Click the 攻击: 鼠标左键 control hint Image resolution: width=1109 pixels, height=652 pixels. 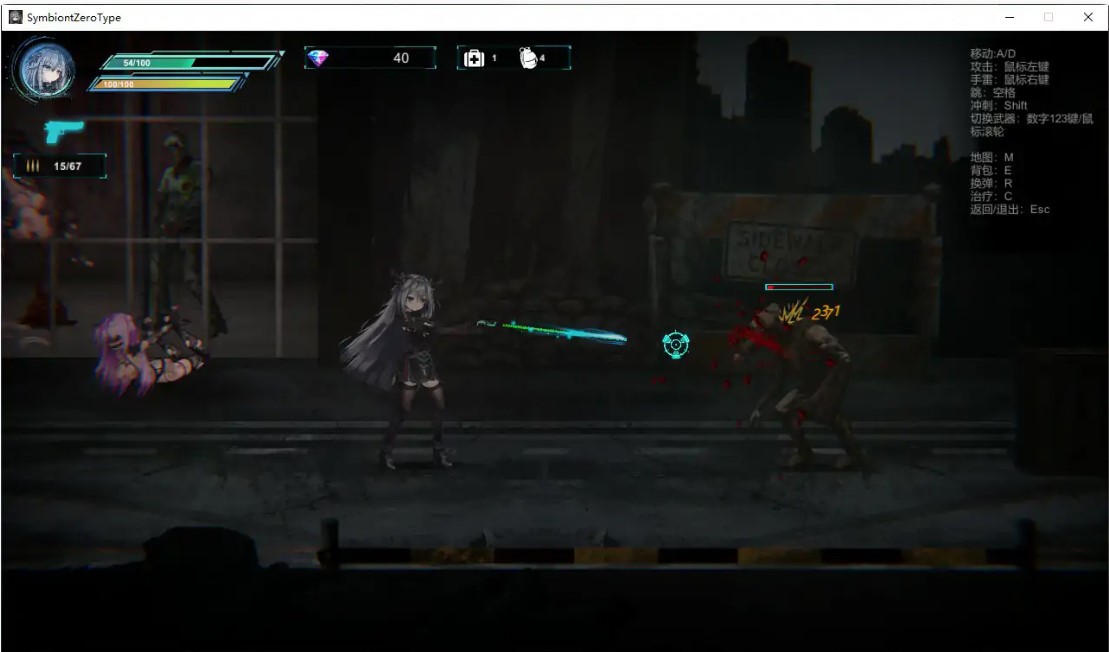1009,66
